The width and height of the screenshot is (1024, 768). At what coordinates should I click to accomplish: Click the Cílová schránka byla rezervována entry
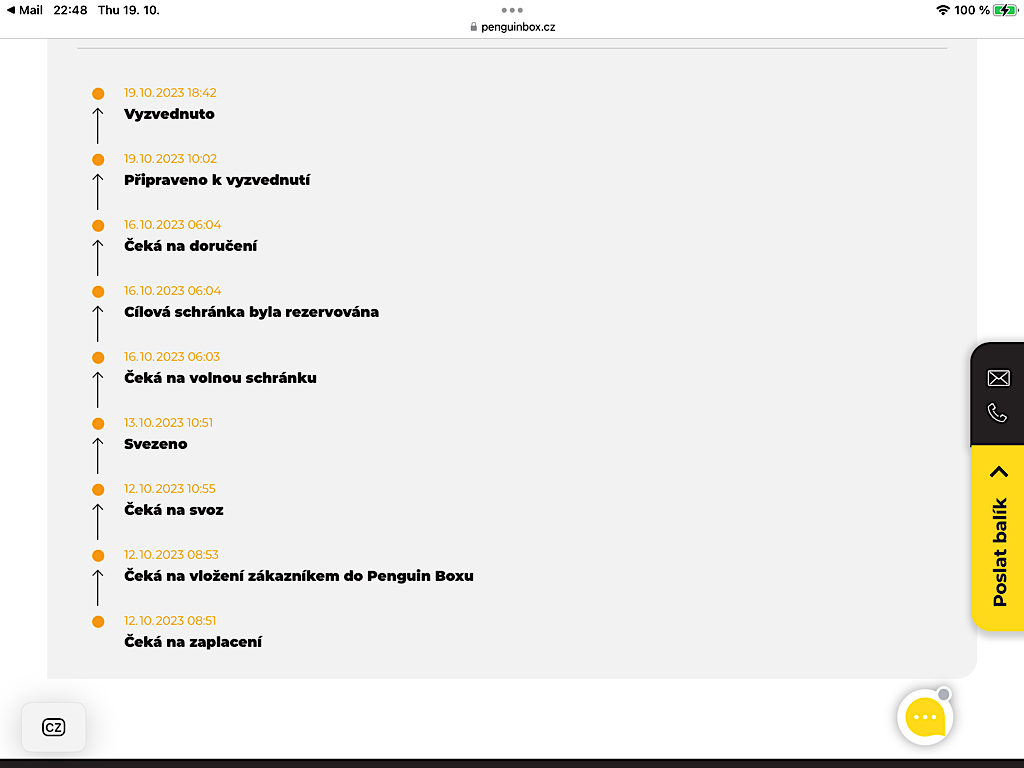[251, 312]
